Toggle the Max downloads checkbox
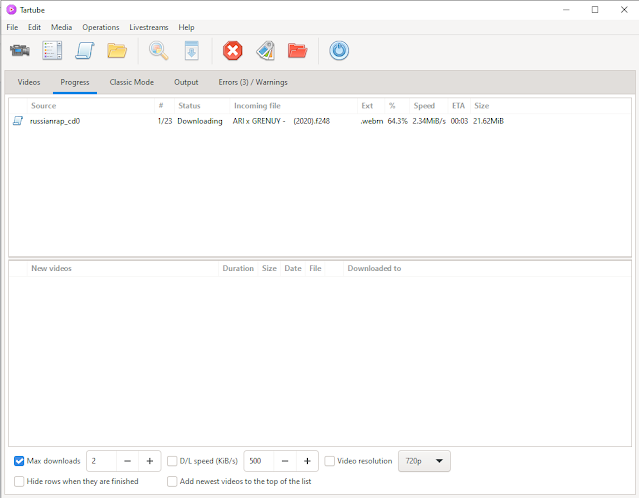The height and width of the screenshot is (498, 639). 19,461
